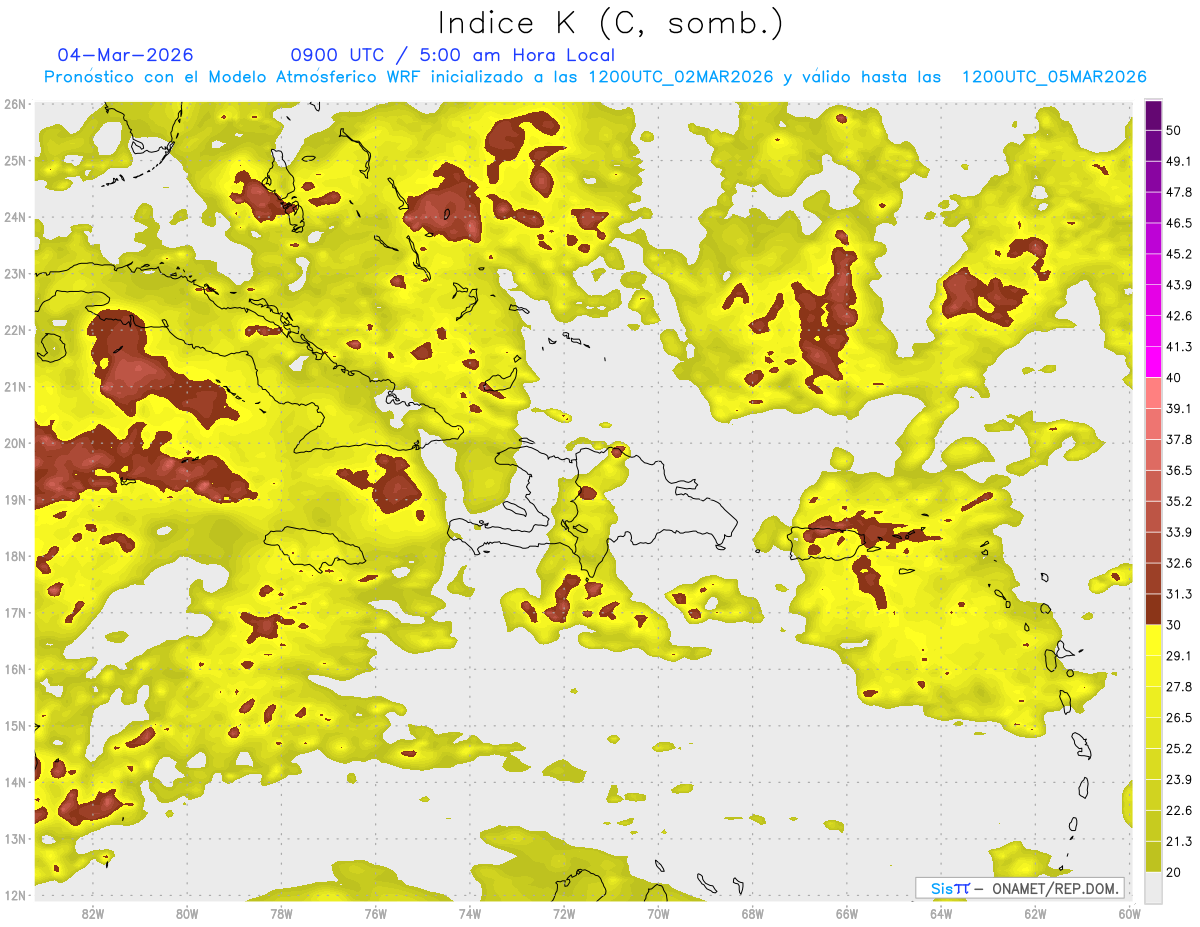This screenshot has width=1200, height=927.
Task: Click the longitude label '74W'
Action: [469, 914]
